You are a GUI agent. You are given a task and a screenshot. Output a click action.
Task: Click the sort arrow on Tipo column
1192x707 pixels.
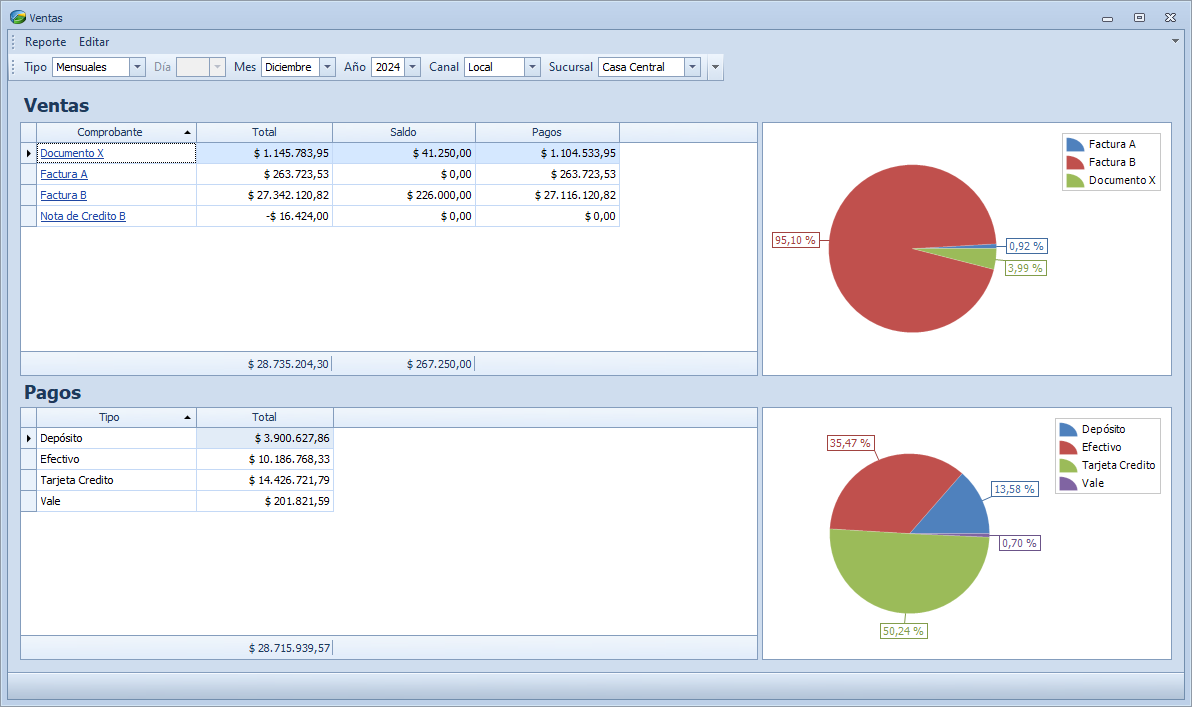(x=187, y=417)
